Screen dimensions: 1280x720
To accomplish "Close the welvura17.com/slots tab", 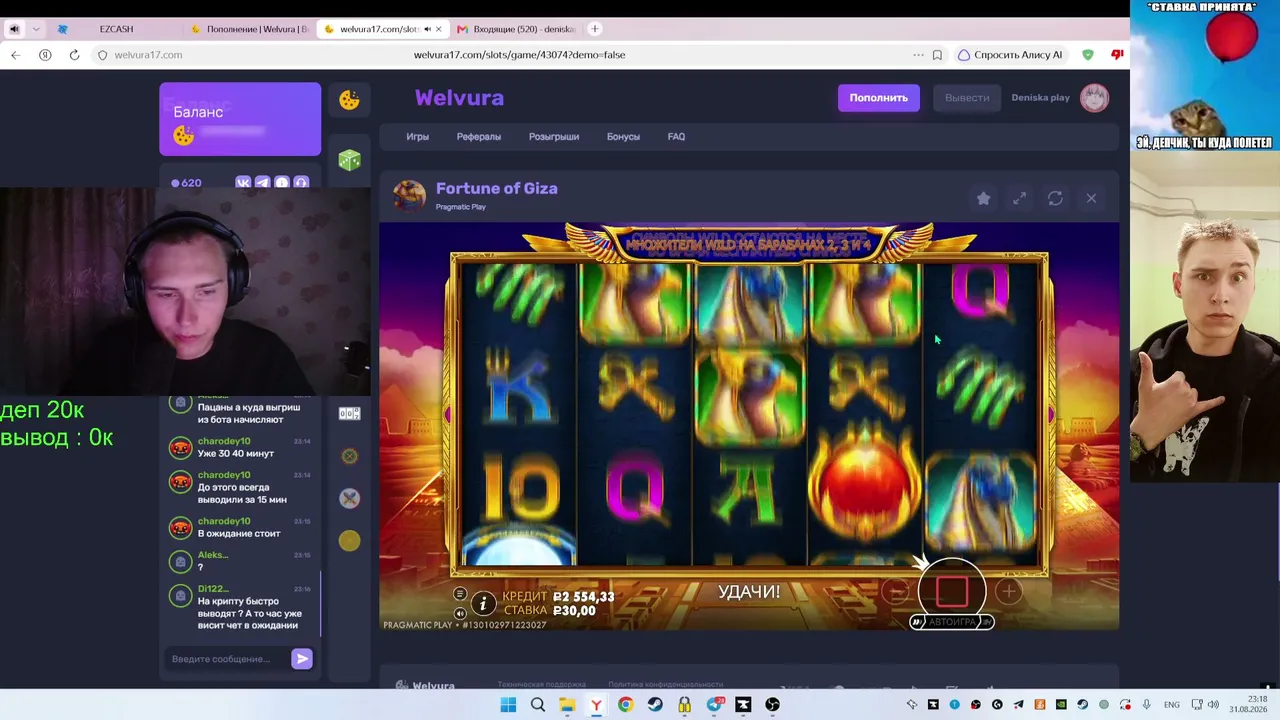I will pos(438,29).
